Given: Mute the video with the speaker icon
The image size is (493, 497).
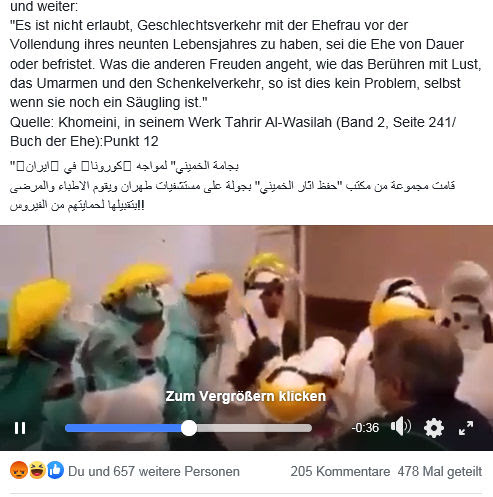Looking at the screenshot, I should coord(401,426).
